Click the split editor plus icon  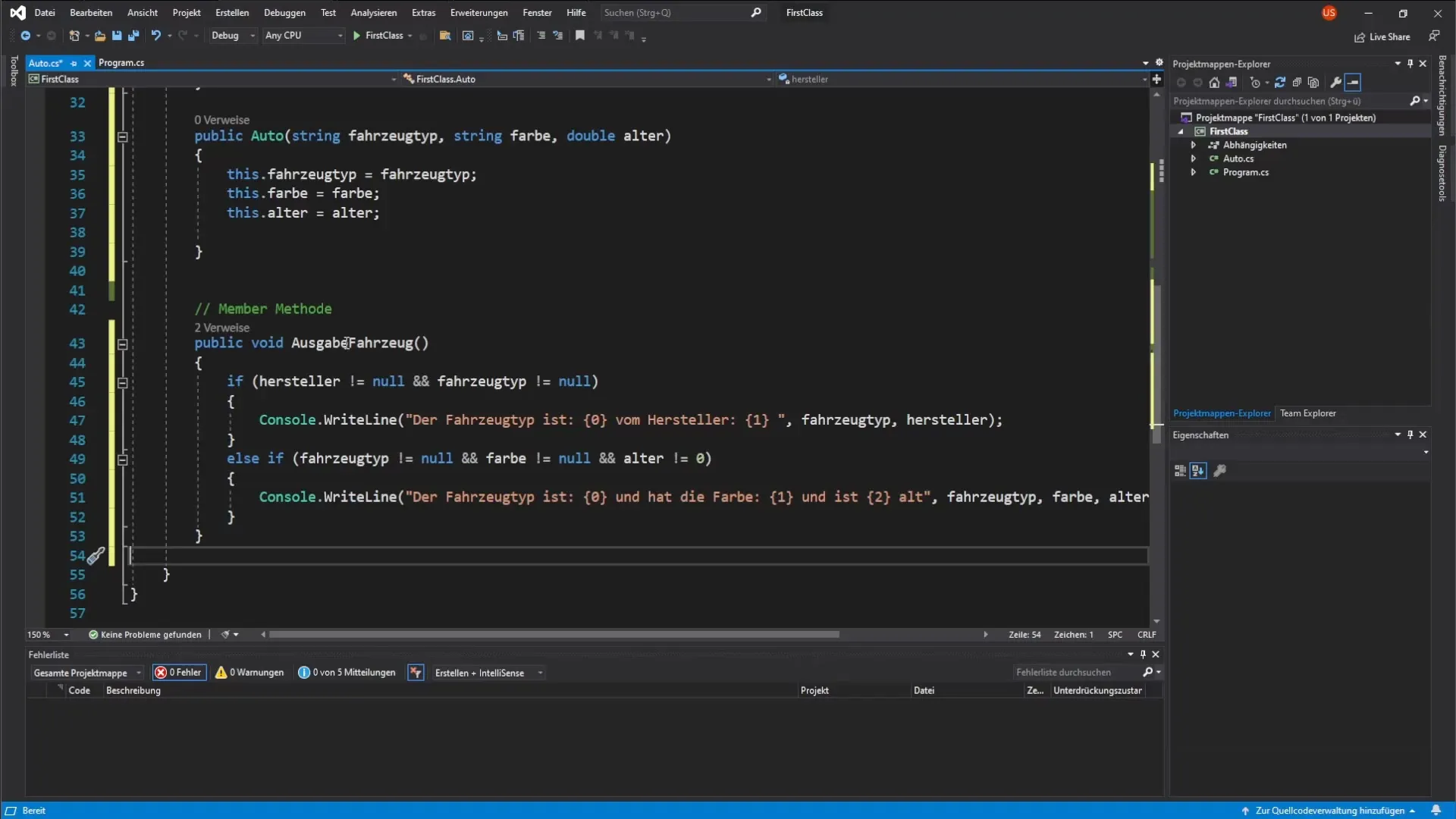point(1156,79)
